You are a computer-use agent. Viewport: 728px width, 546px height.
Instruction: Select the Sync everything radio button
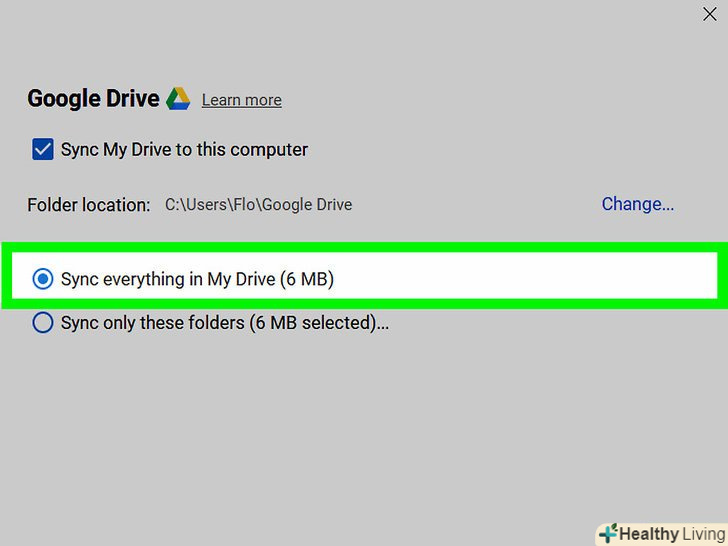43,279
